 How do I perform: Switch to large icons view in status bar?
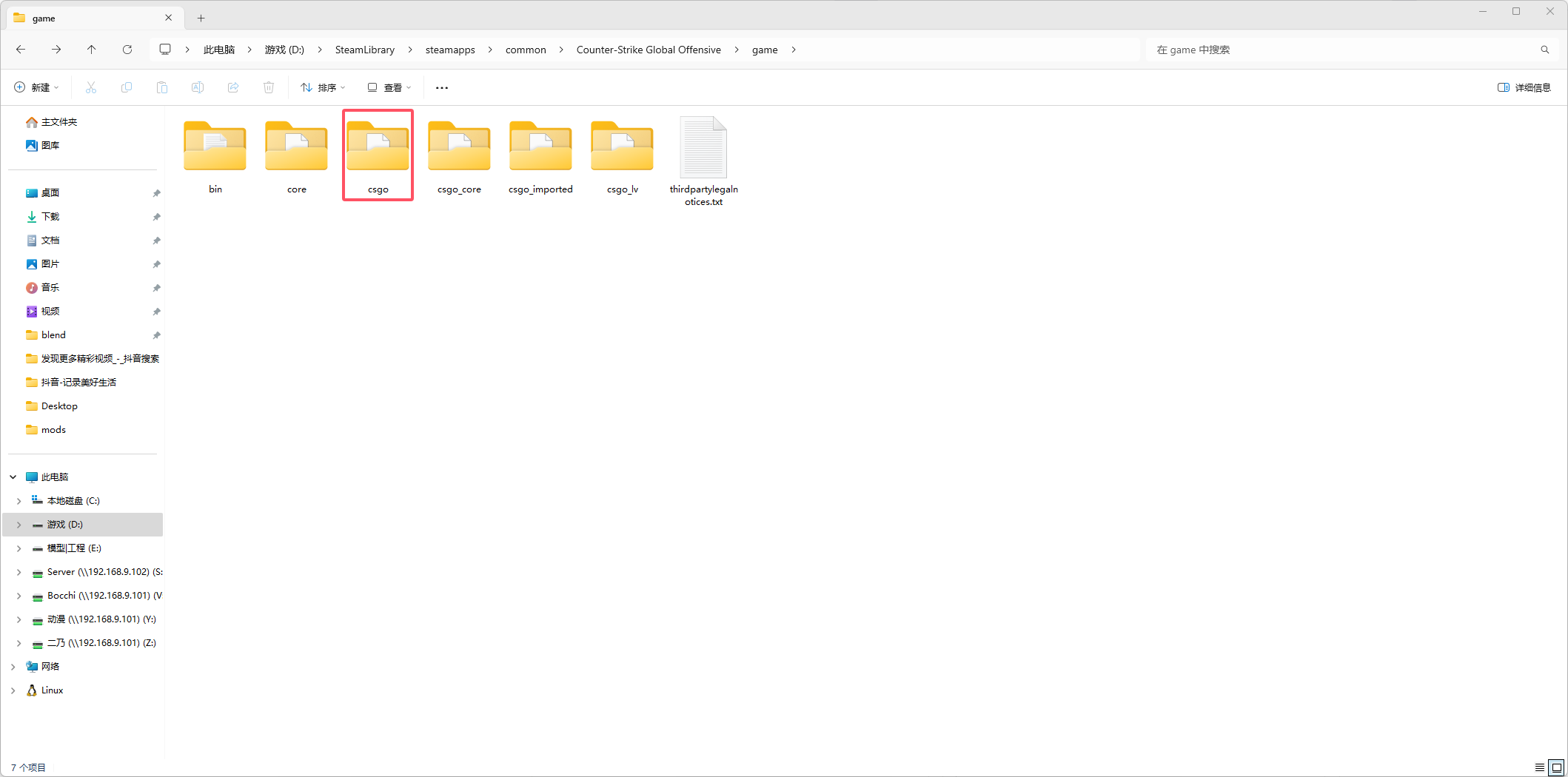pyautogui.click(x=1557, y=767)
